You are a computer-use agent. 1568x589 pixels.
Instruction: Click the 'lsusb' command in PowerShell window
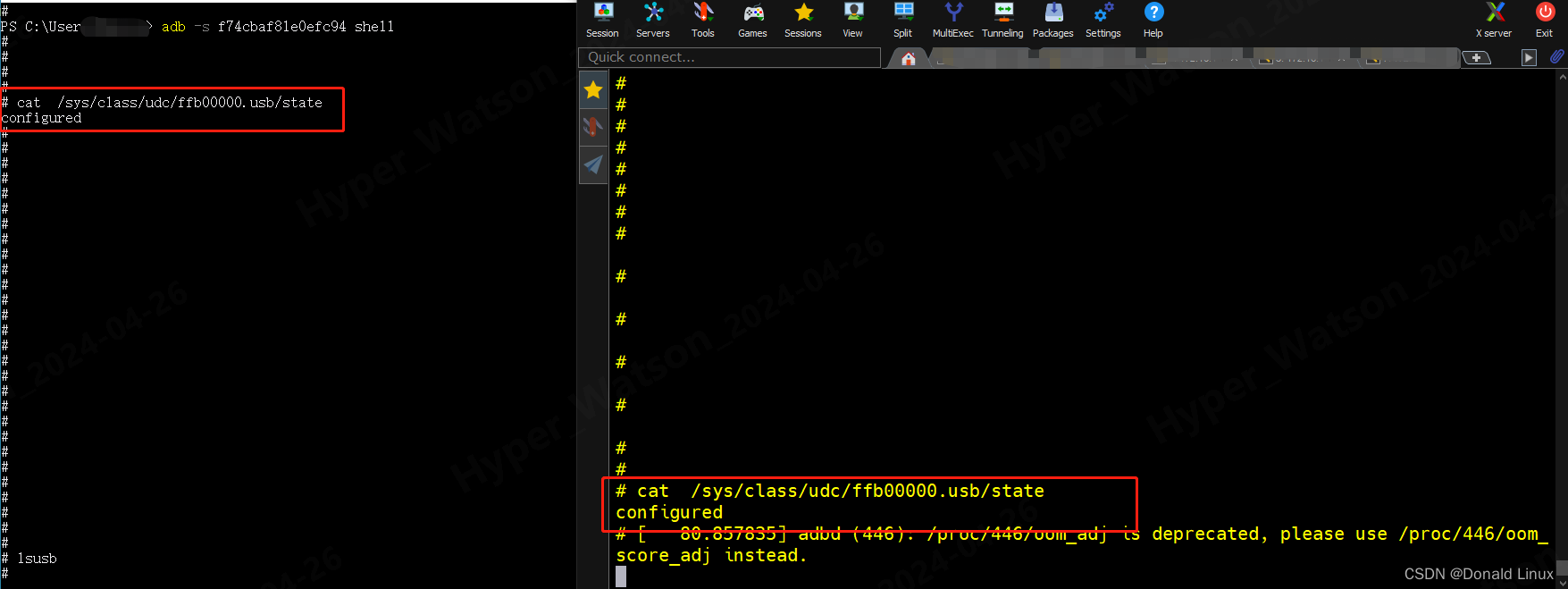click(x=37, y=559)
